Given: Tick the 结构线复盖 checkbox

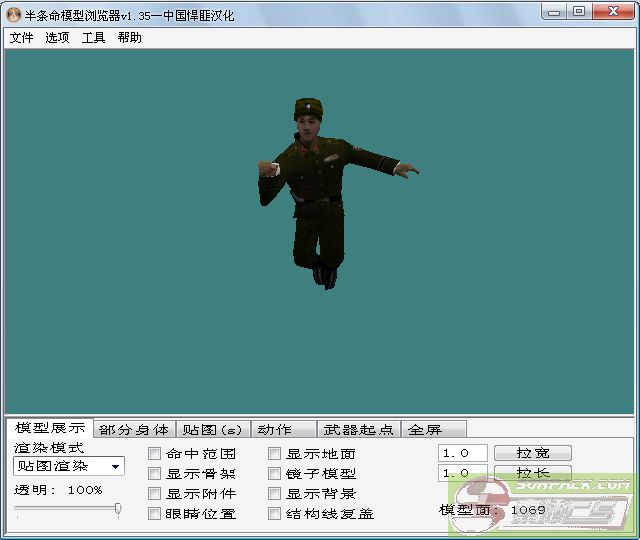Looking at the screenshot, I should coord(275,514).
